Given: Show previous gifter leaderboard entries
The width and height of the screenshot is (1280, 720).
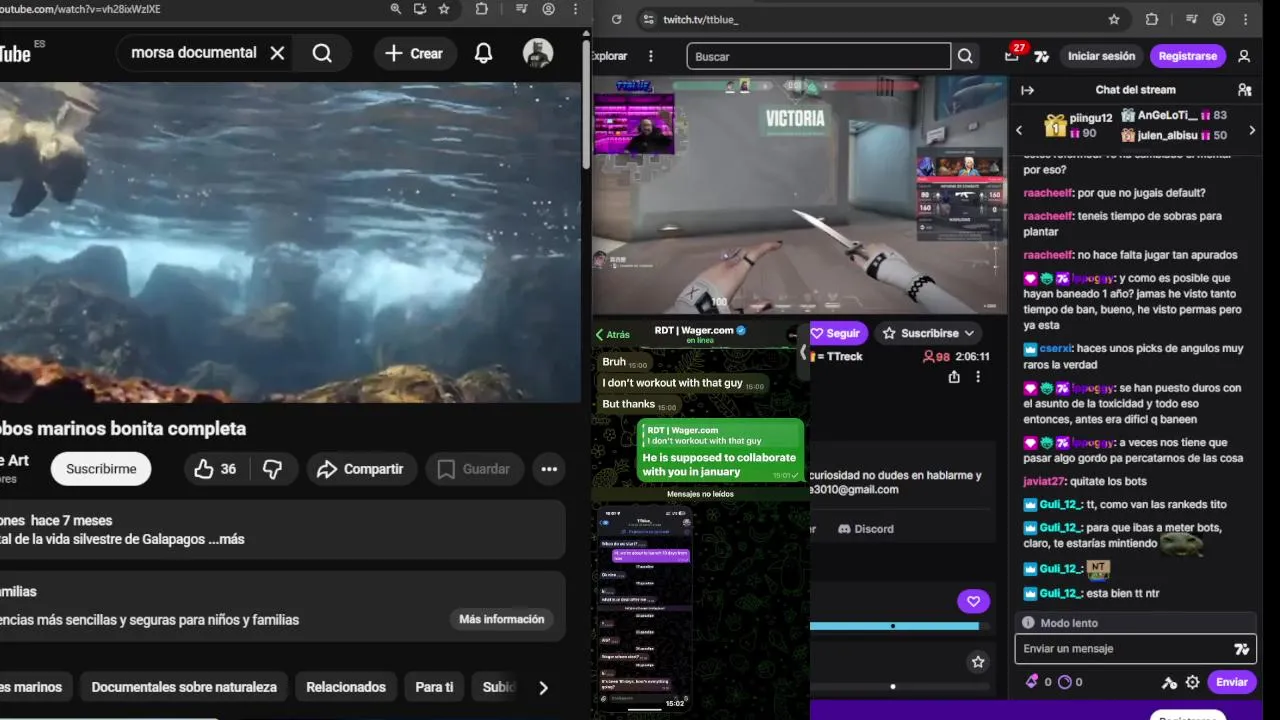Looking at the screenshot, I should coord(1019,130).
